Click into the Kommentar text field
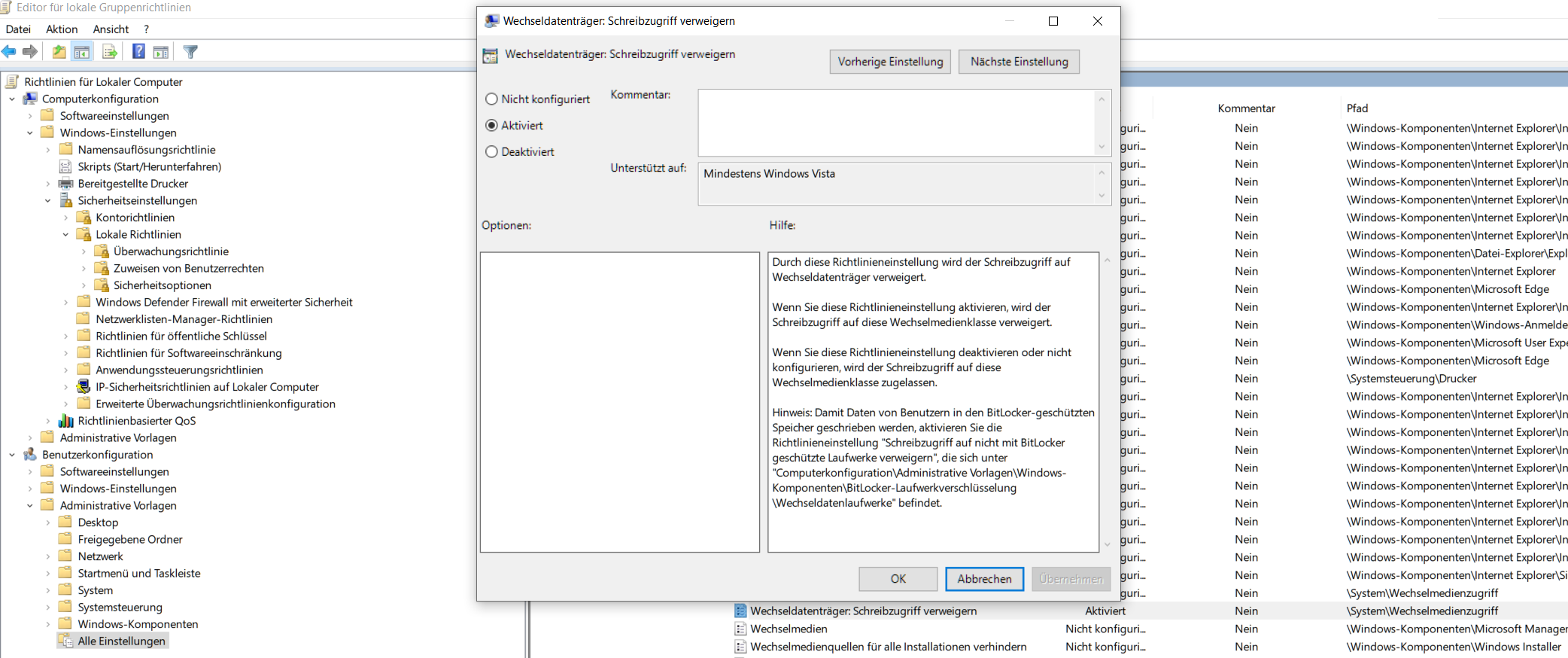 click(x=896, y=123)
